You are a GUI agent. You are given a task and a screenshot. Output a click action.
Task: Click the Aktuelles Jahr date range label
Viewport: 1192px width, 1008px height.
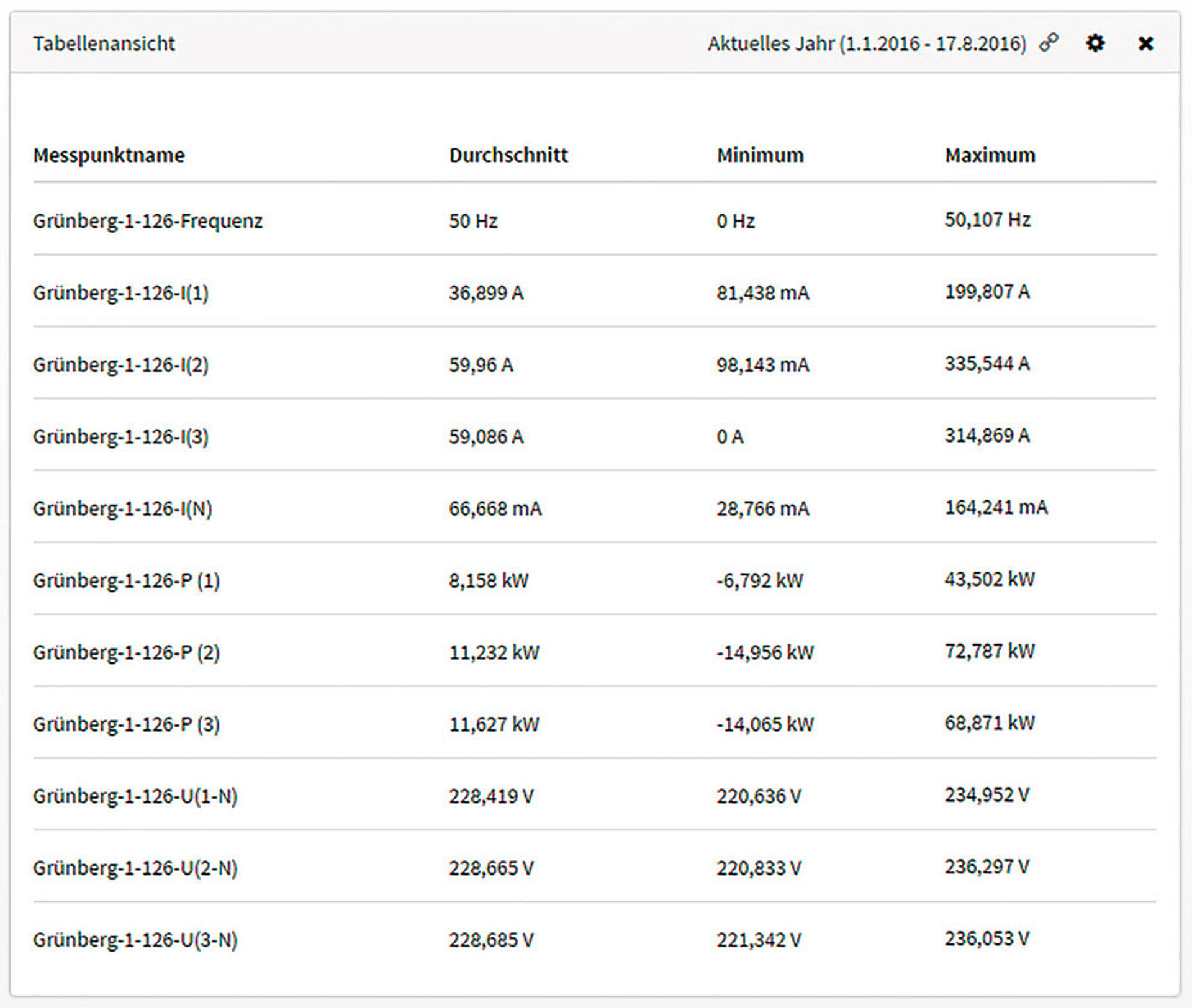pos(867,43)
